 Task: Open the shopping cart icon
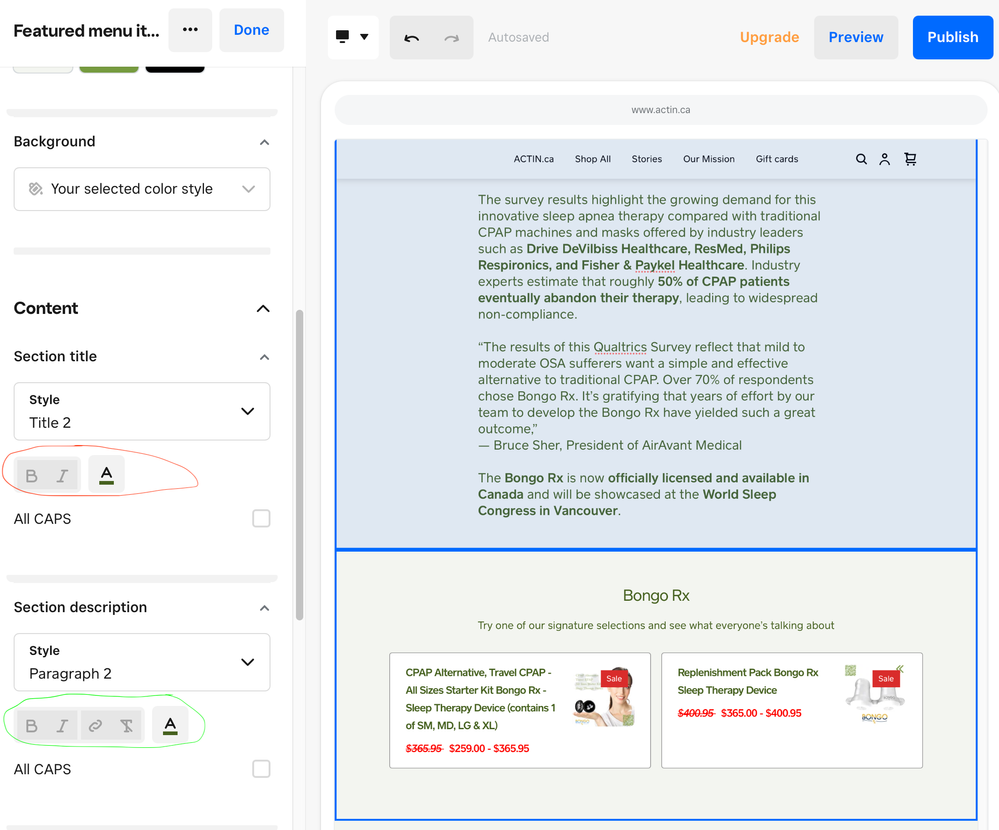tap(910, 159)
